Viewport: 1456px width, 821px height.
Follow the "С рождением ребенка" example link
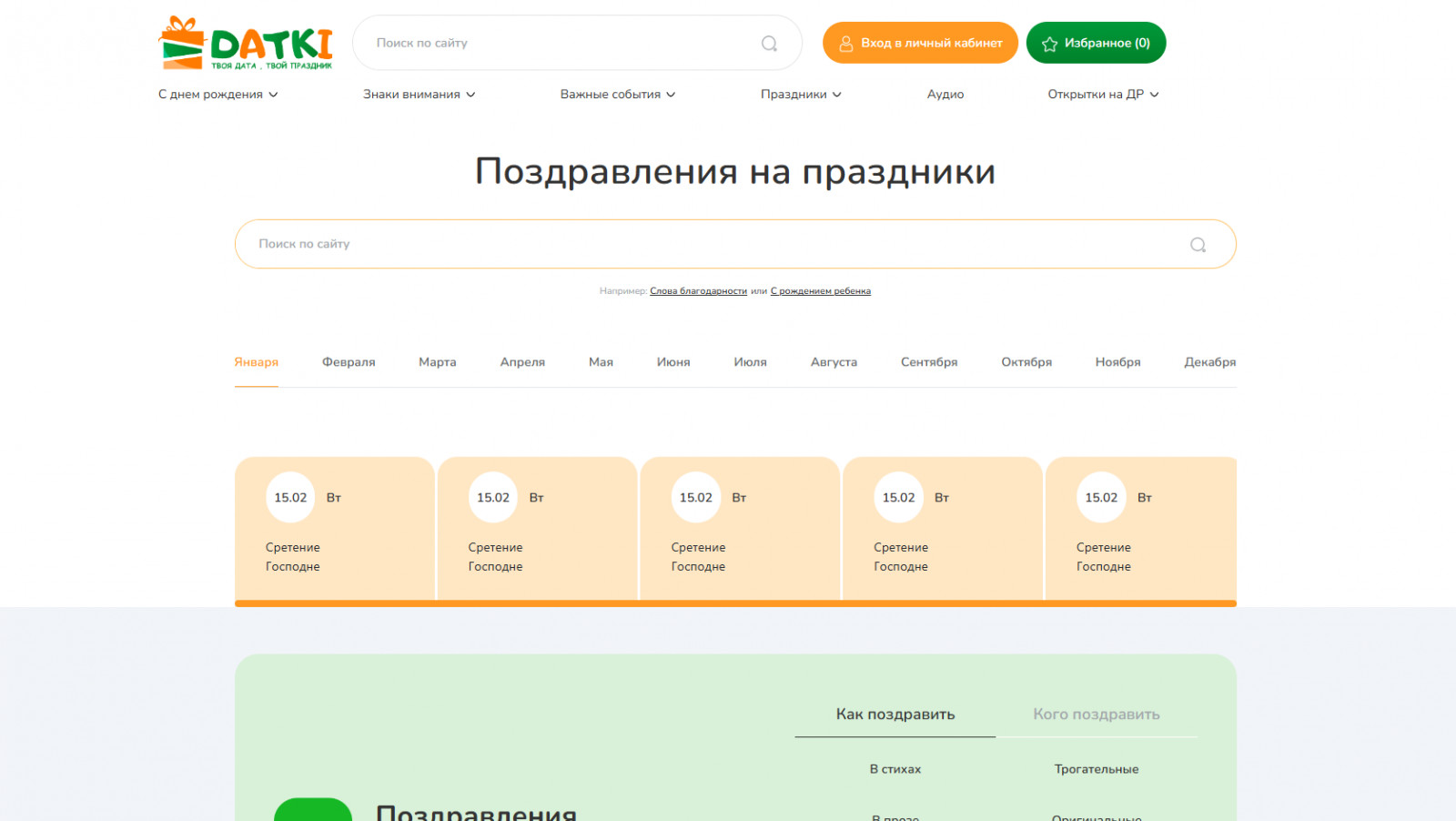[821, 291]
